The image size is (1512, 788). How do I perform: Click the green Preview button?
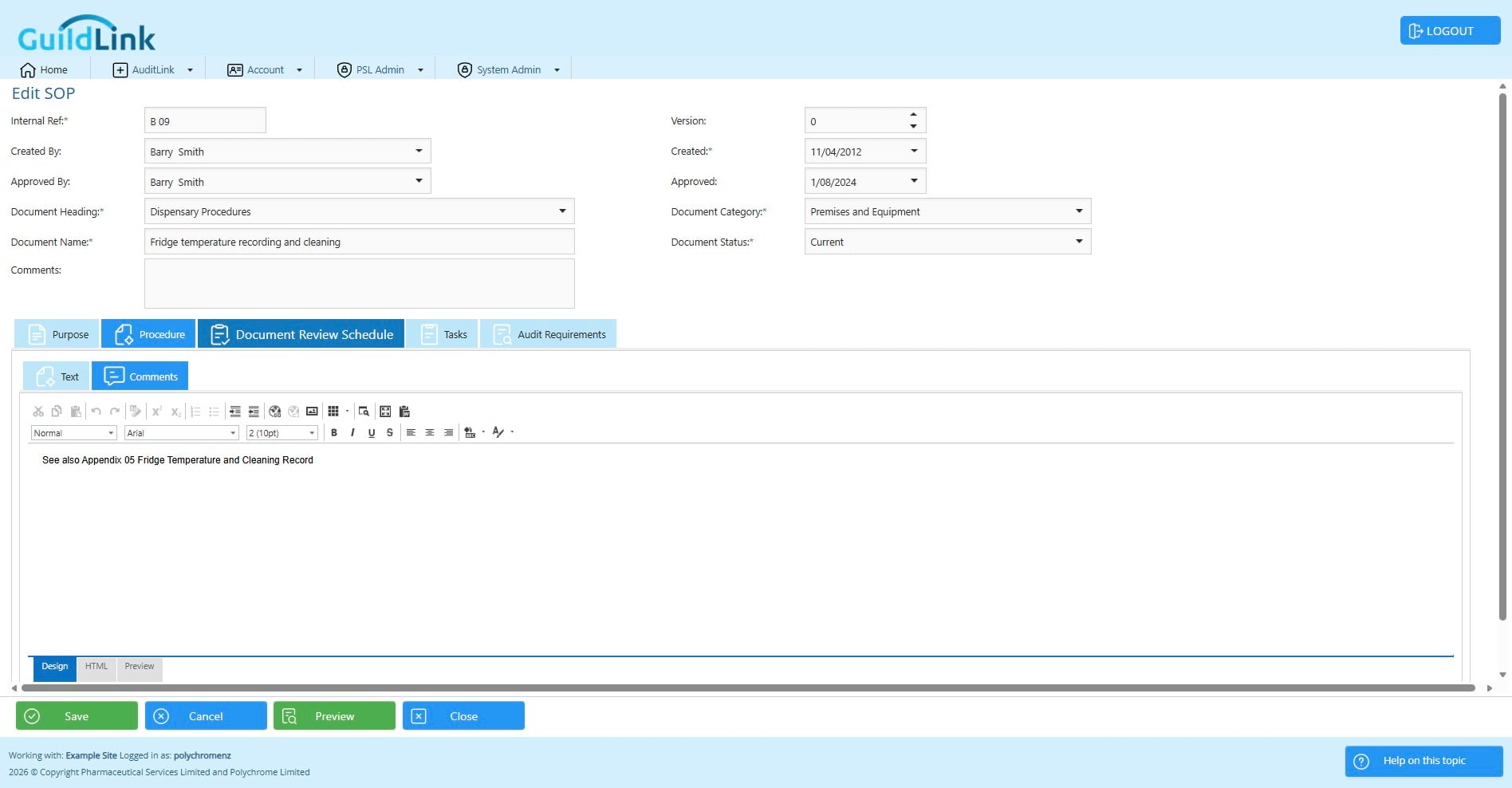334,715
